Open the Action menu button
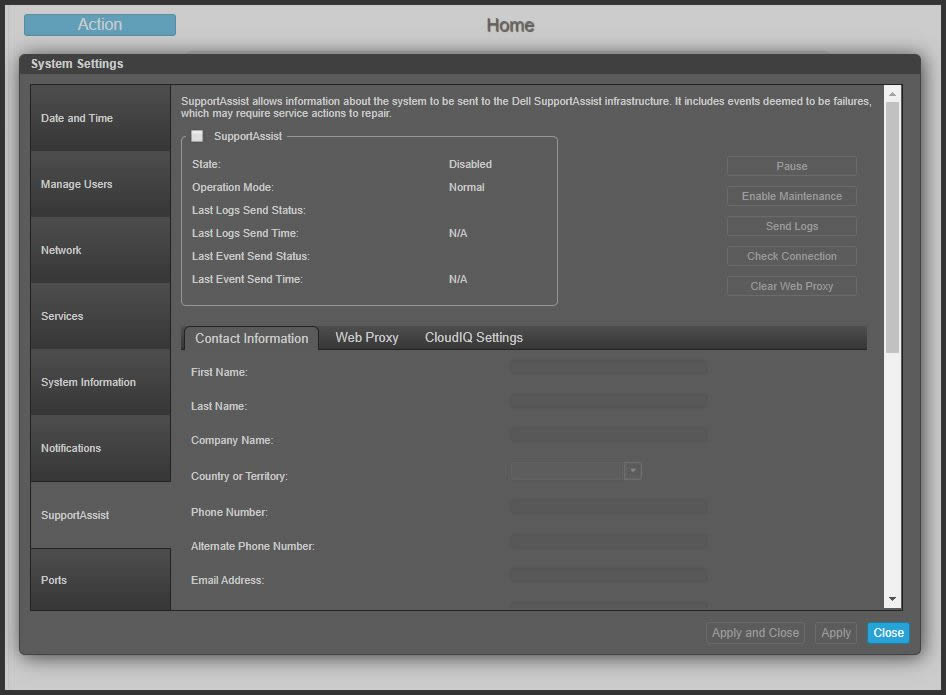The height and width of the screenshot is (695, 946). point(100,25)
